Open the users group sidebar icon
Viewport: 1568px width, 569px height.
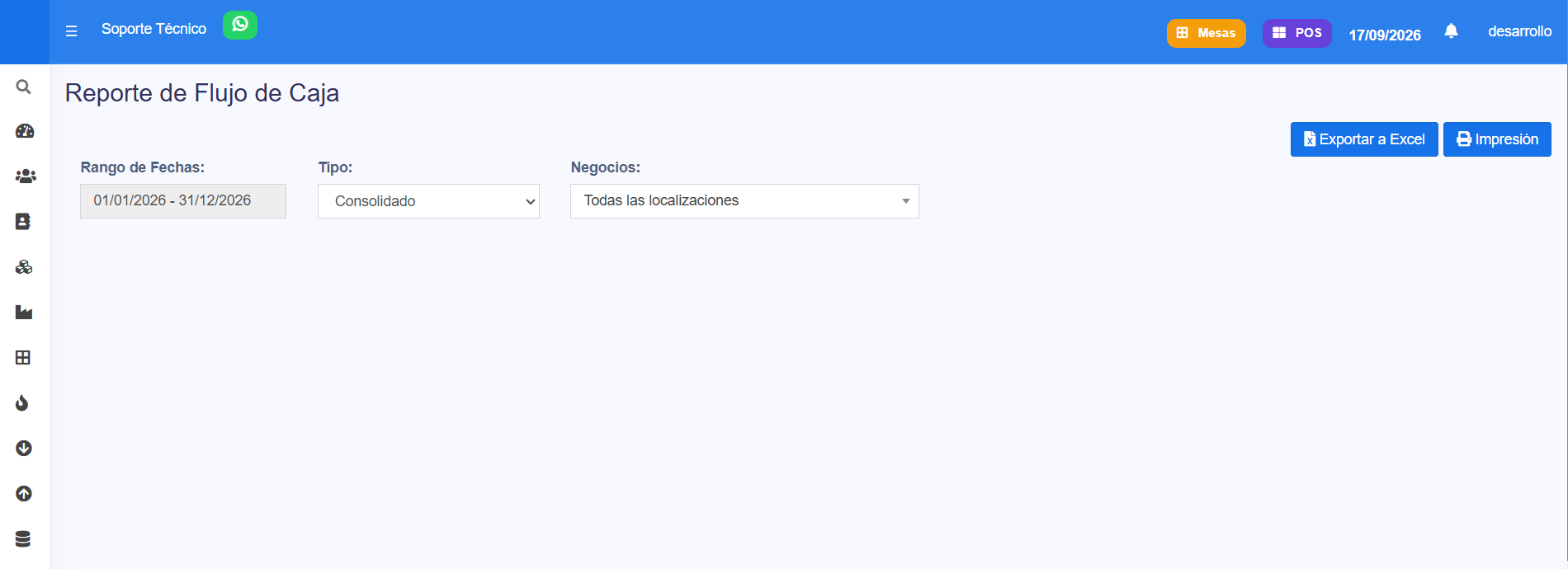(26, 176)
